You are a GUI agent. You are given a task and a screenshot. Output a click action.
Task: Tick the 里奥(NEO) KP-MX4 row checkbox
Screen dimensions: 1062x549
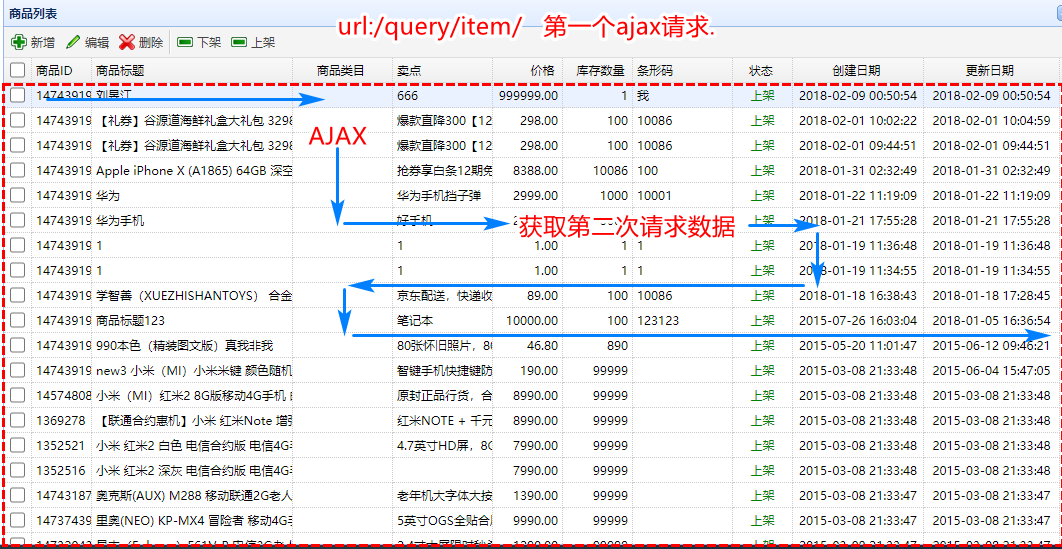[18, 521]
